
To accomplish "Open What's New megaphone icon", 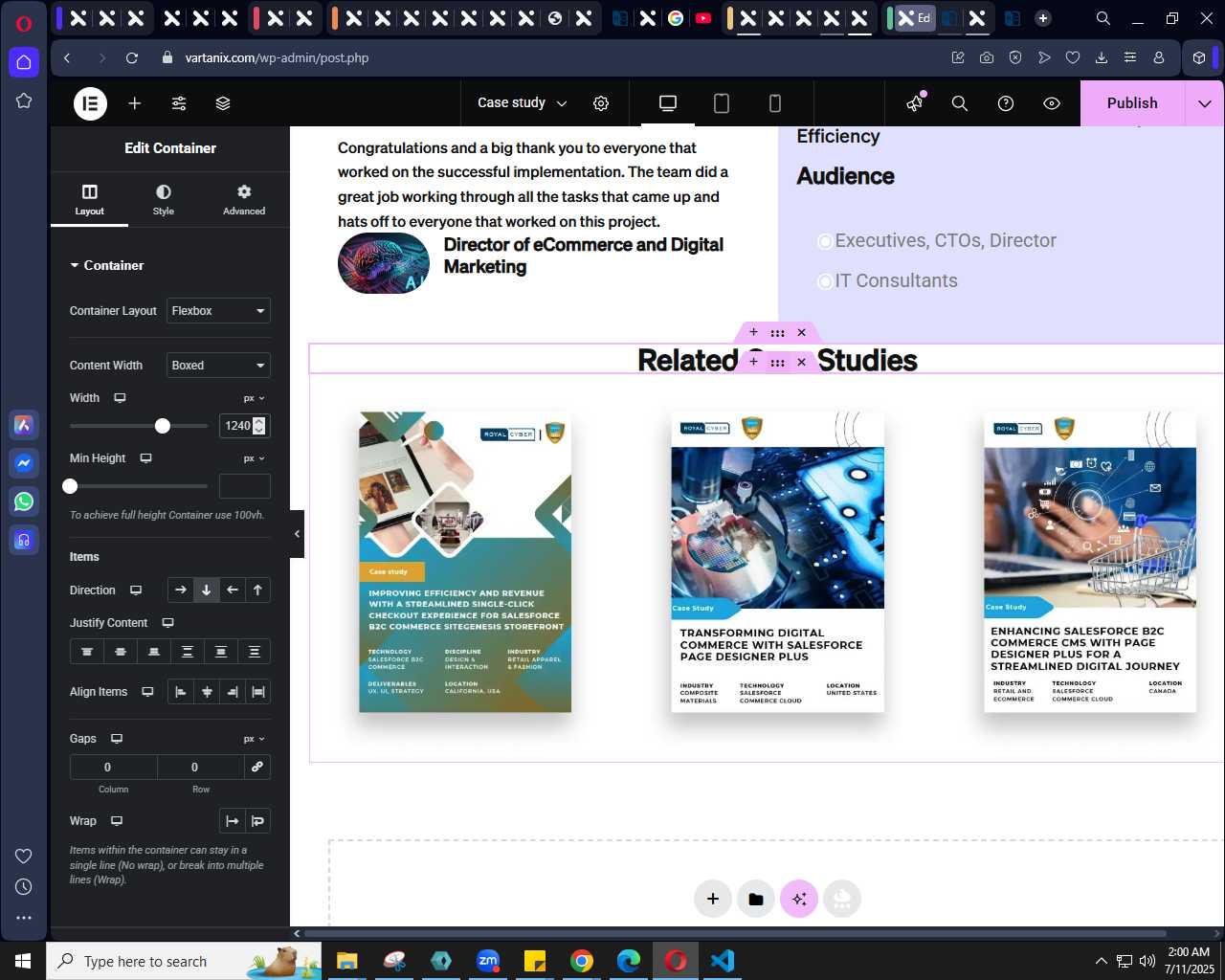I will (915, 102).
